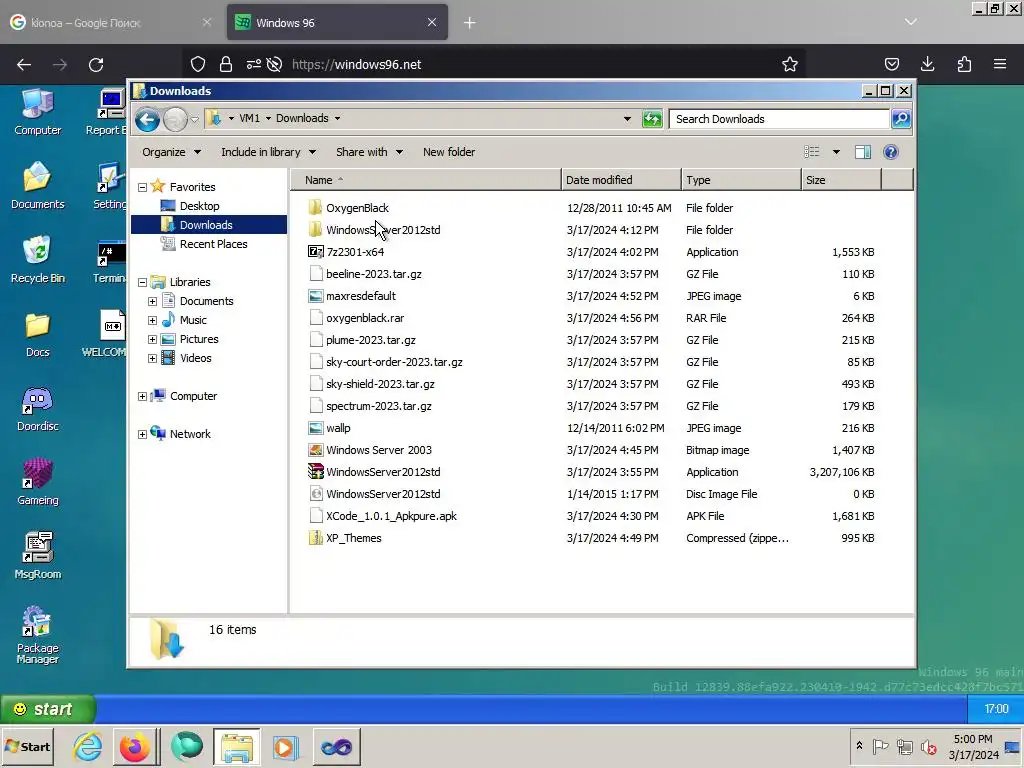Click the change view icon in Explorer toolbar
This screenshot has height=768, width=1024.
(x=812, y=152)
